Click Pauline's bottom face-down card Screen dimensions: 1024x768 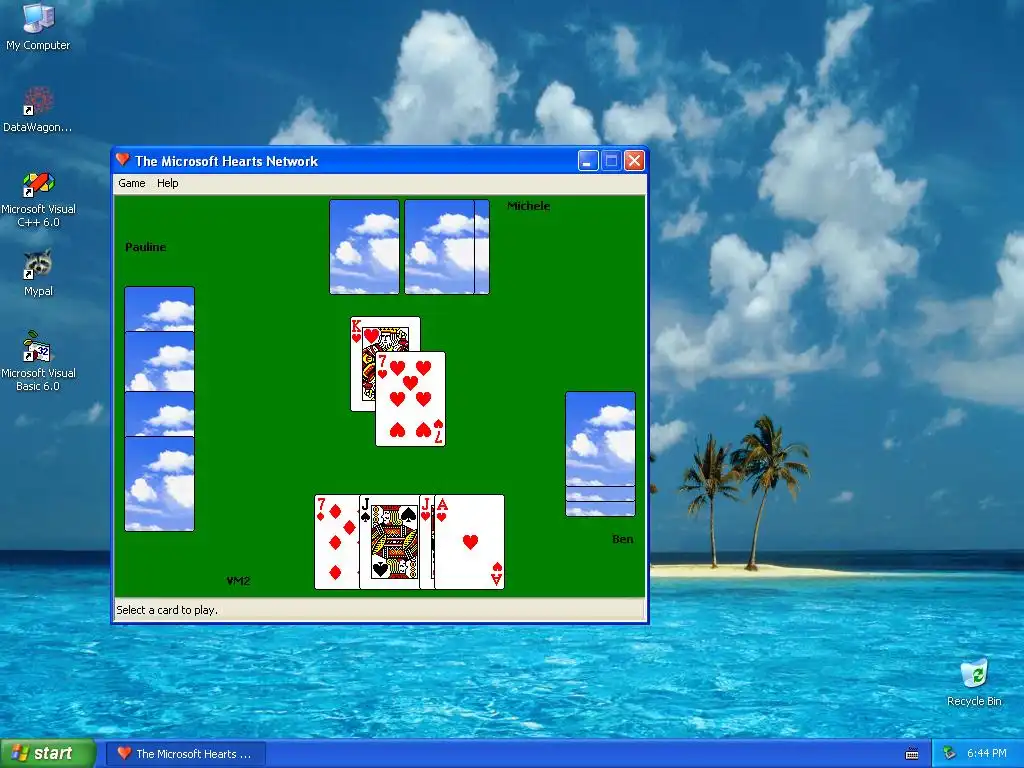click(159, 484)
